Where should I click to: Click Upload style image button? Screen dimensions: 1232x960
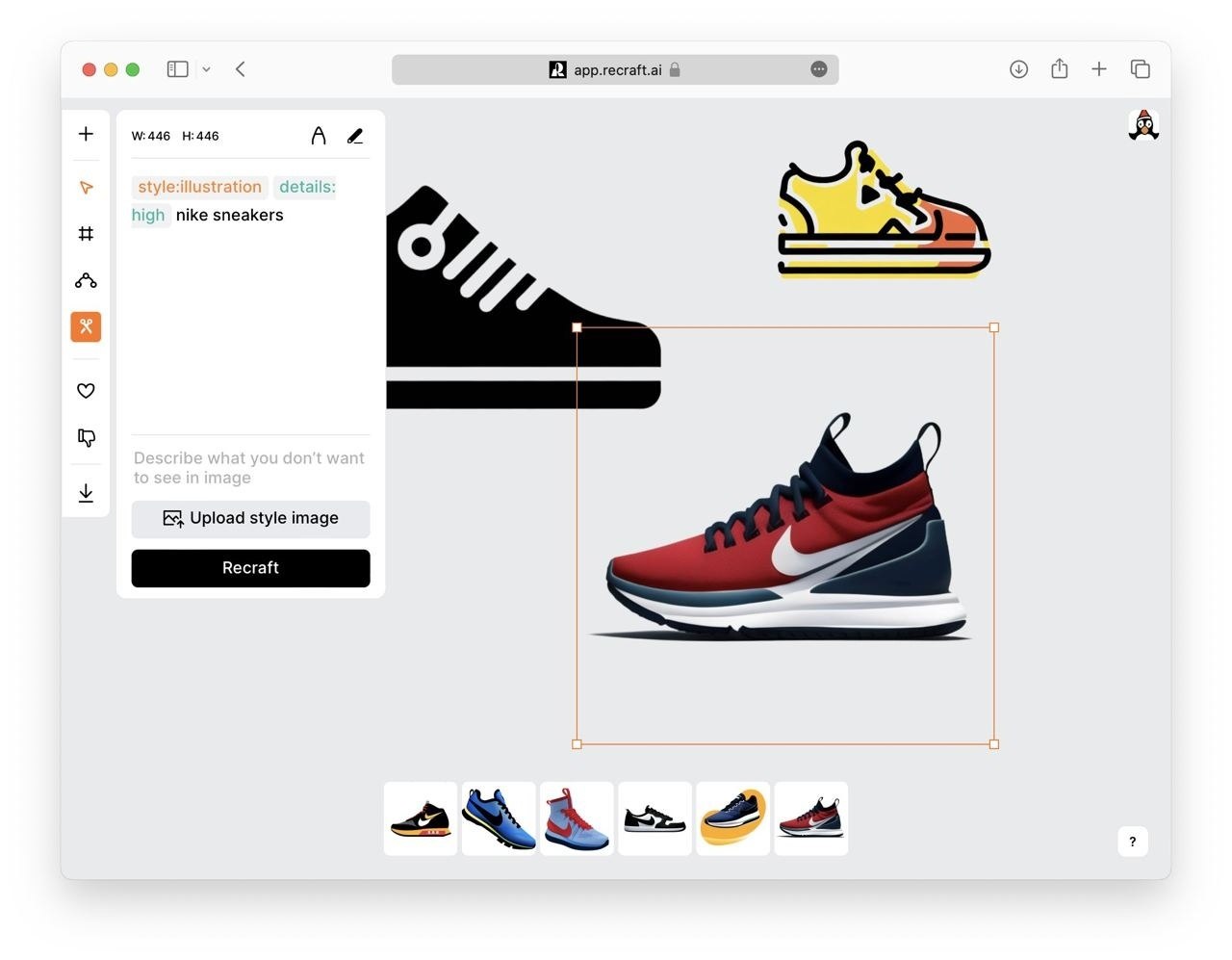(x=250, y=518)
